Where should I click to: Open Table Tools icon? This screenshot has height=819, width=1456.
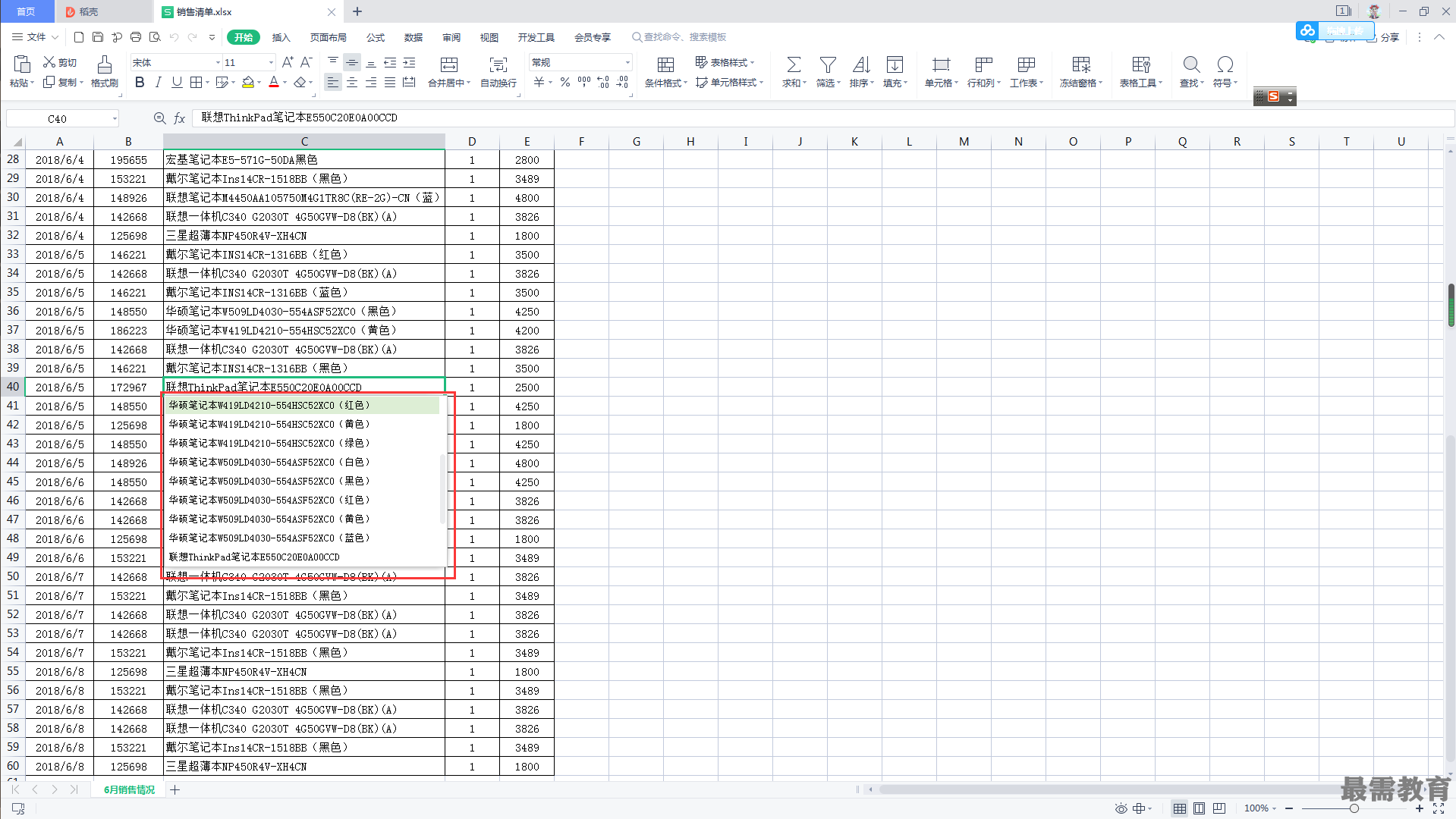point(1140,64)
